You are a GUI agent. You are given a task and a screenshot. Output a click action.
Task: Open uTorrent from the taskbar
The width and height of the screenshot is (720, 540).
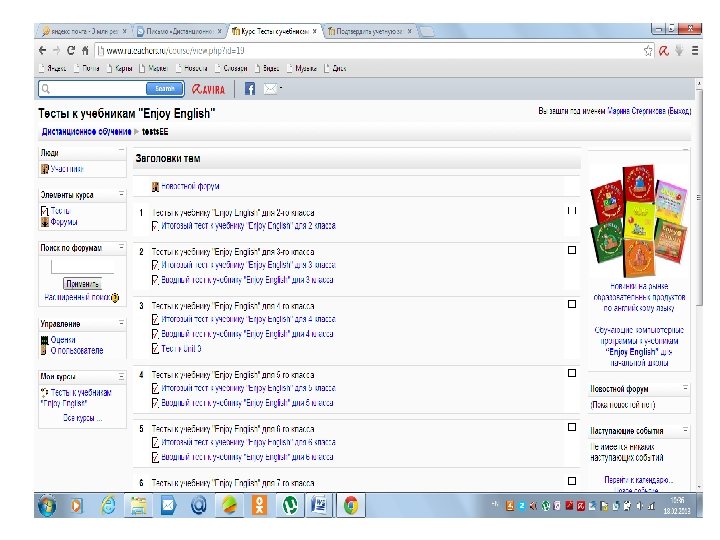(x=290, y=506)
